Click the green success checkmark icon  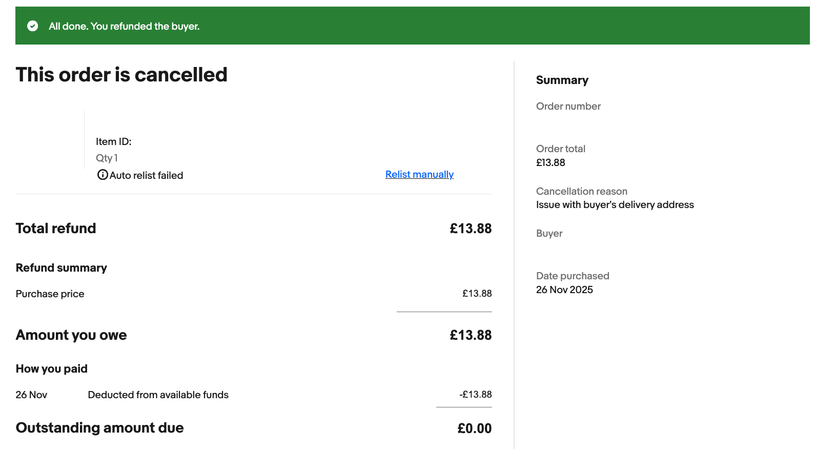[33, 26]
